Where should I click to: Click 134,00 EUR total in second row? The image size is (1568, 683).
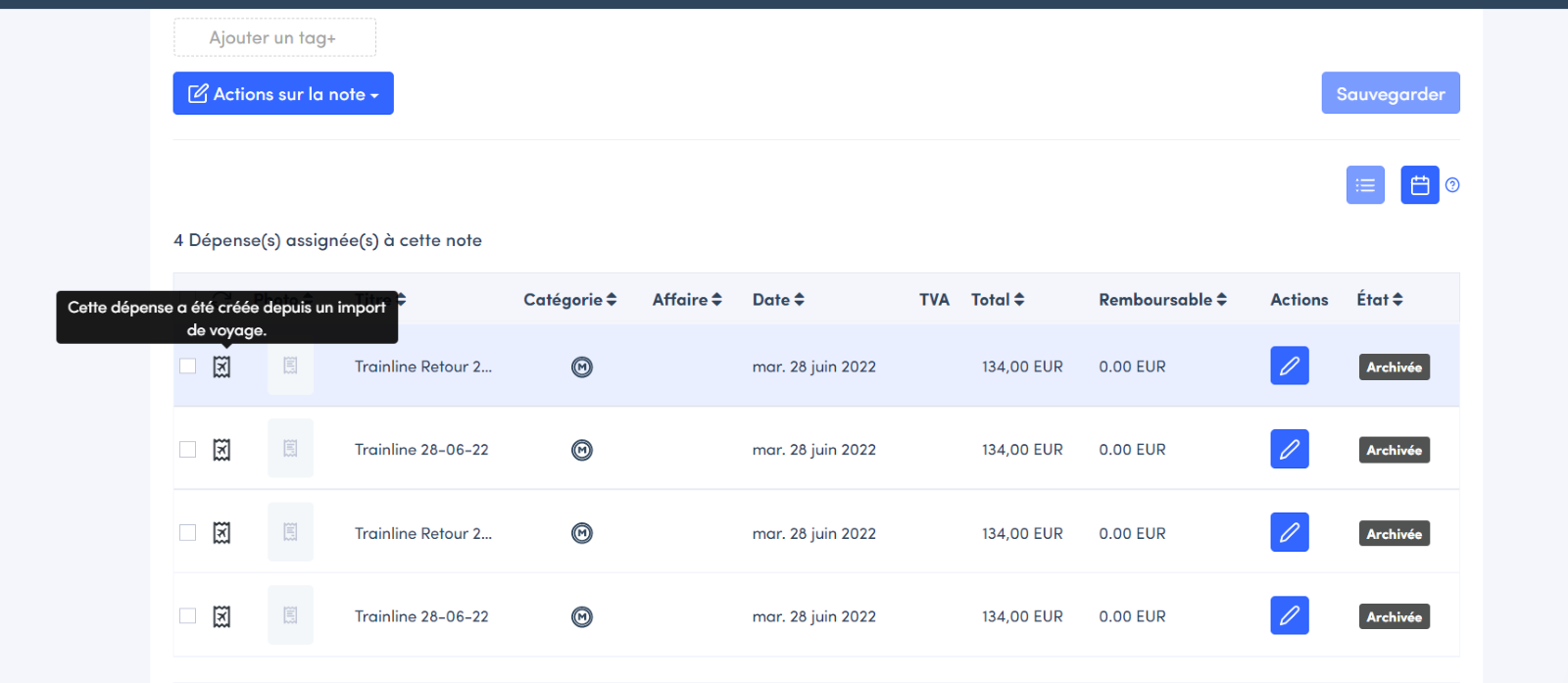1022,450
